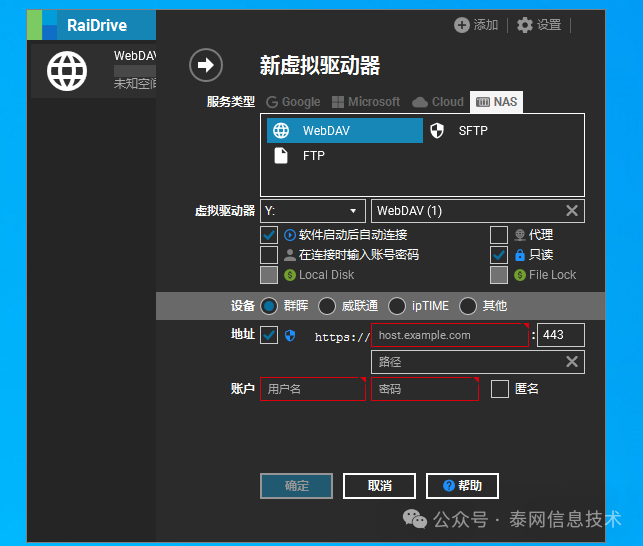Click the right-arrow circle icon beside 新虚拟驱动器

(x=205, y=65)
